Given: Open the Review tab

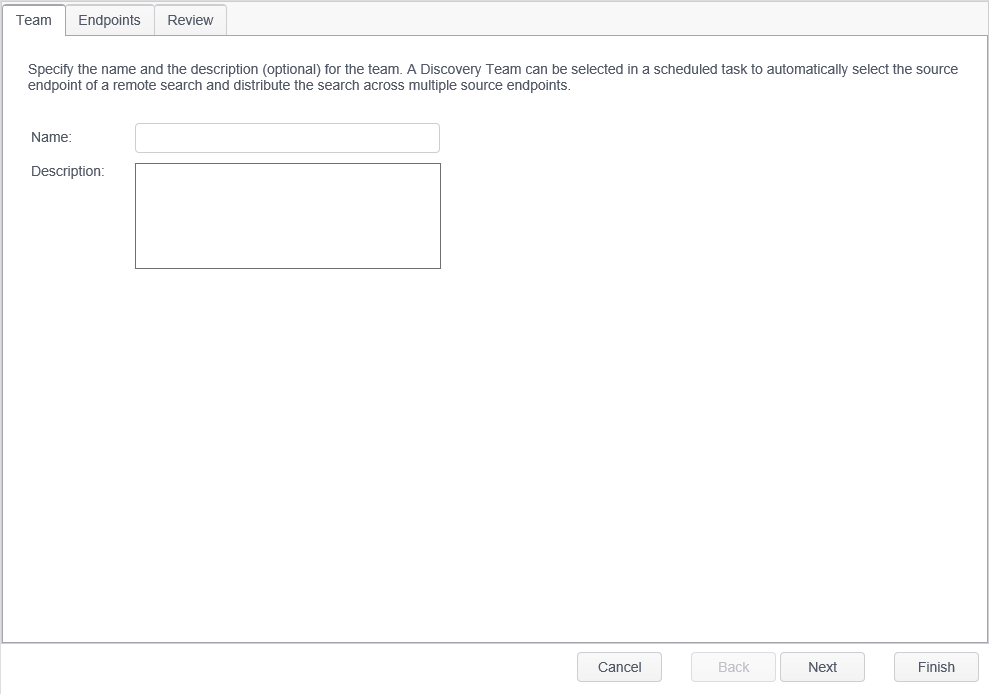Looking at the screenshot, I should coord(190,20).
